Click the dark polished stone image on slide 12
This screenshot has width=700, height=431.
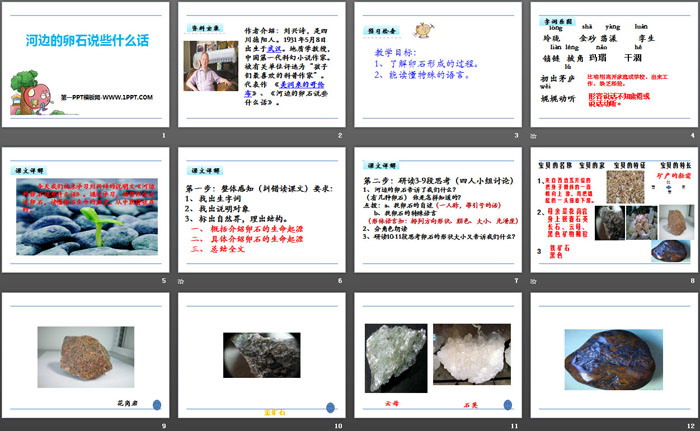612,359
